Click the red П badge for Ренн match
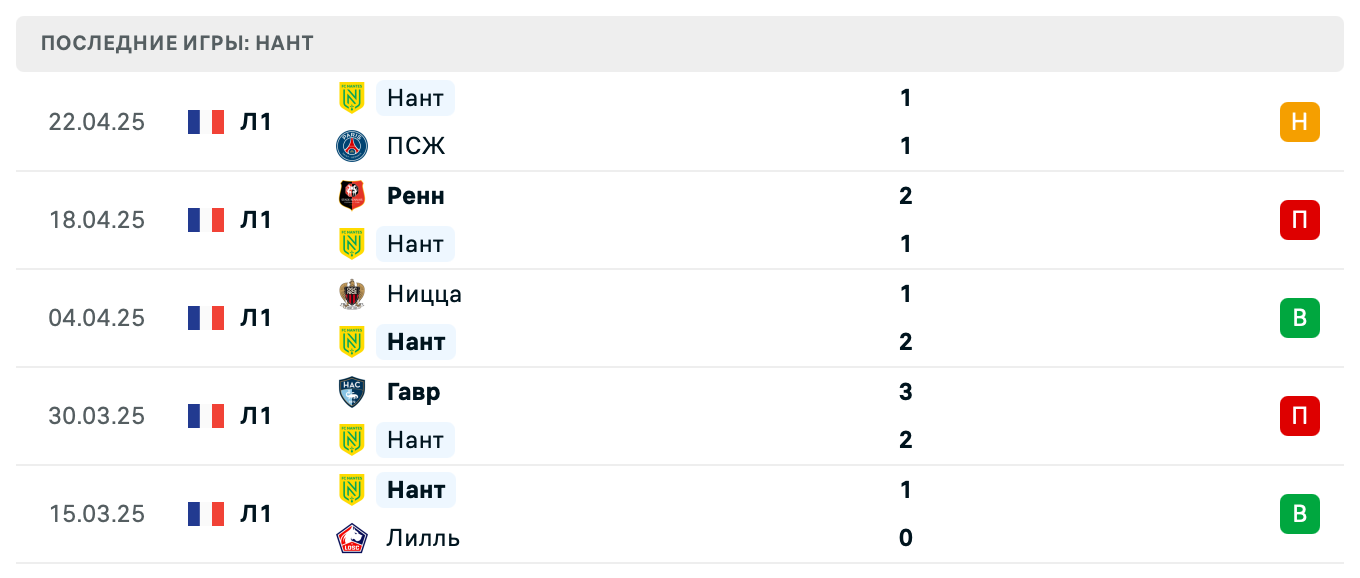 [1299, 220]
